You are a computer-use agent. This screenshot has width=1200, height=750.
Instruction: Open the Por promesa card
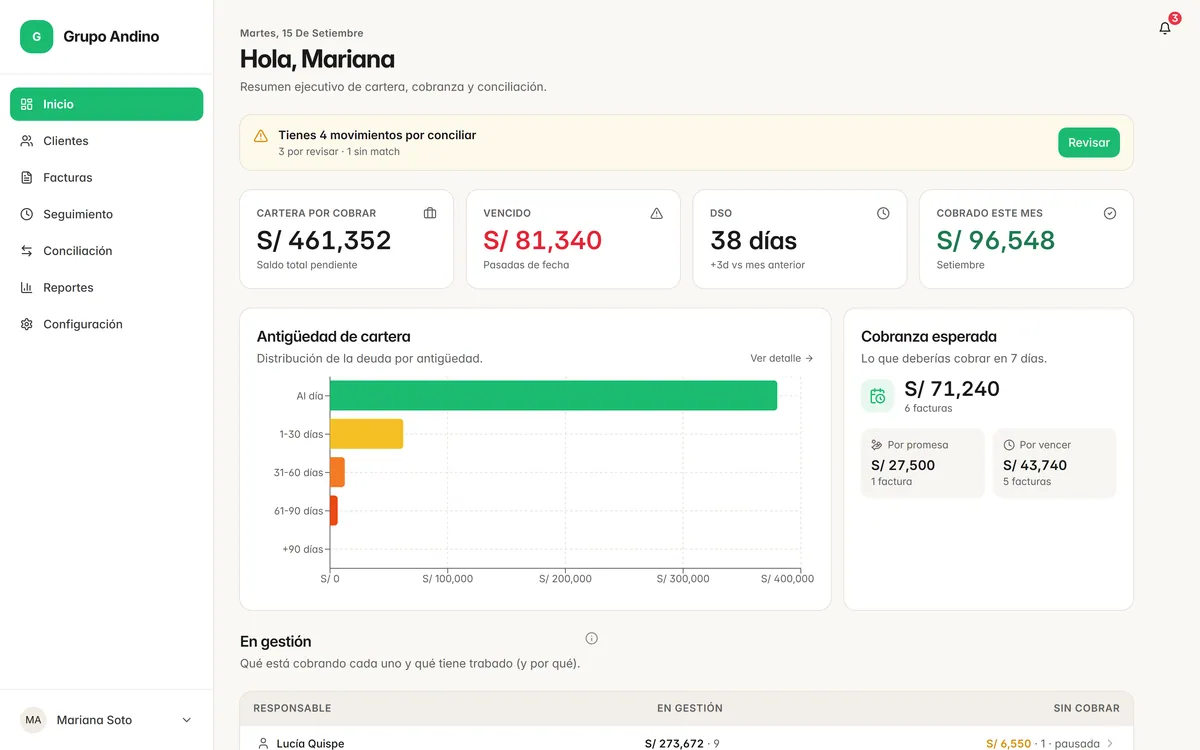tap(922, 463)
